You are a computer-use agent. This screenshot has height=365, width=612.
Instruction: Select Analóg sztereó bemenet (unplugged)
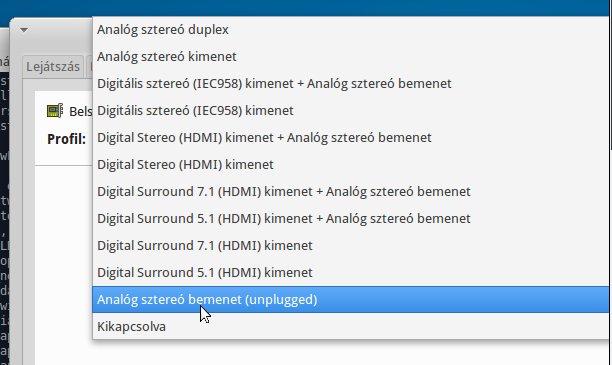350,299
